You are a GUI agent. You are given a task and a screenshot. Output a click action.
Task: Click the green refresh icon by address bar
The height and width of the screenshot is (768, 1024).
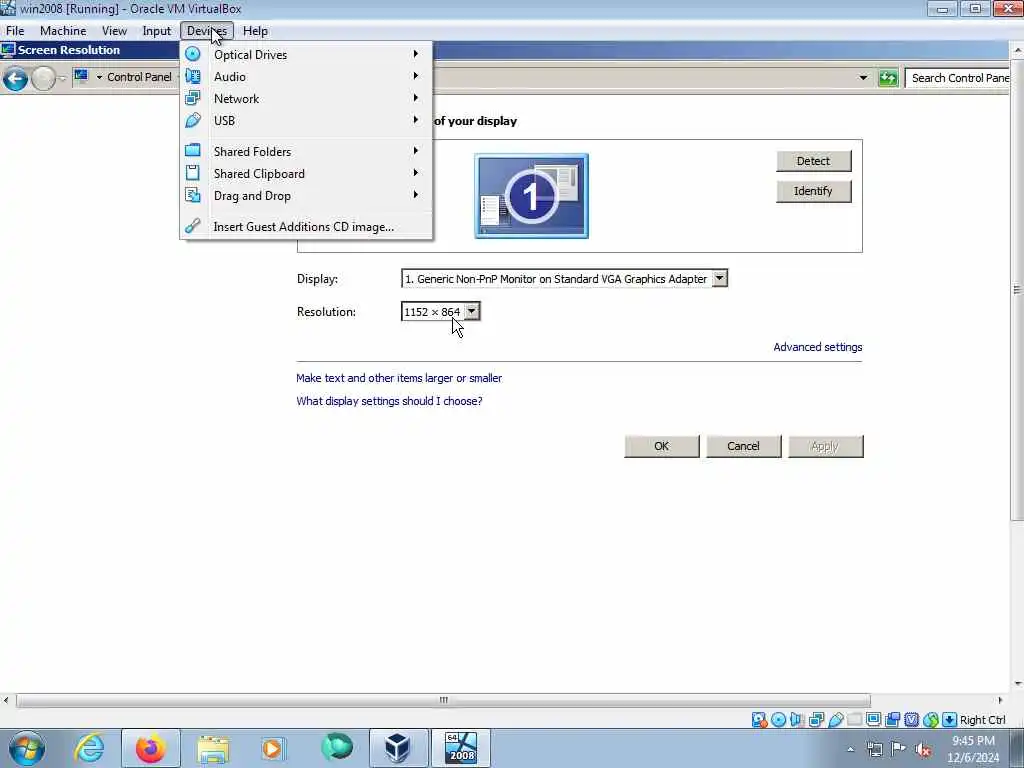coord(888,78)
